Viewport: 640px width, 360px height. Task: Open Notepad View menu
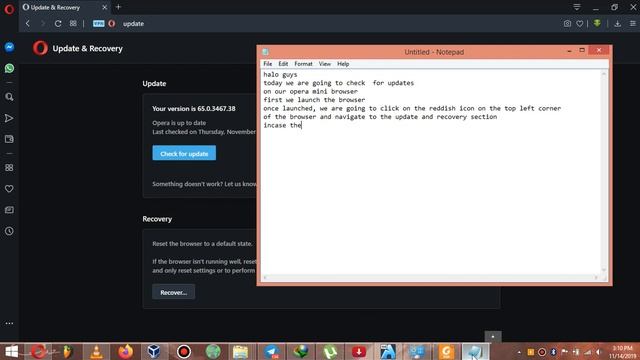(325, 64)
